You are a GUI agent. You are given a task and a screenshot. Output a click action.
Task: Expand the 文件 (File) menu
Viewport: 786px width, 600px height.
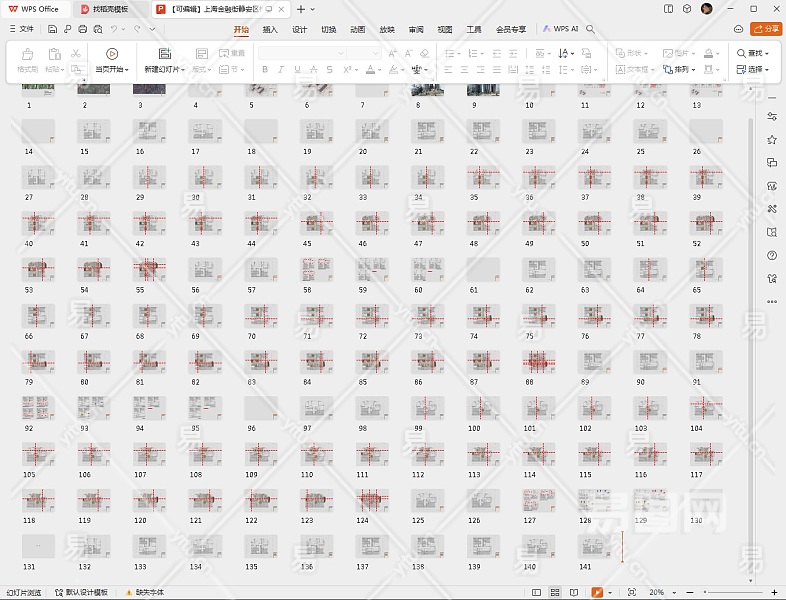pyautogui.click(x=21, y=29)
